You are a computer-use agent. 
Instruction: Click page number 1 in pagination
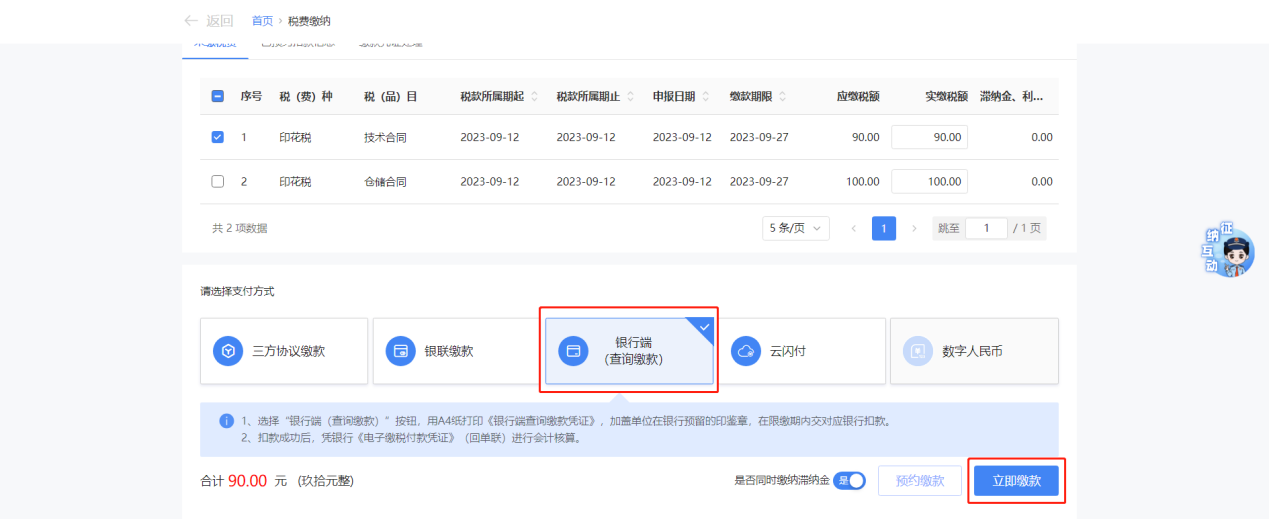(883, 228)
